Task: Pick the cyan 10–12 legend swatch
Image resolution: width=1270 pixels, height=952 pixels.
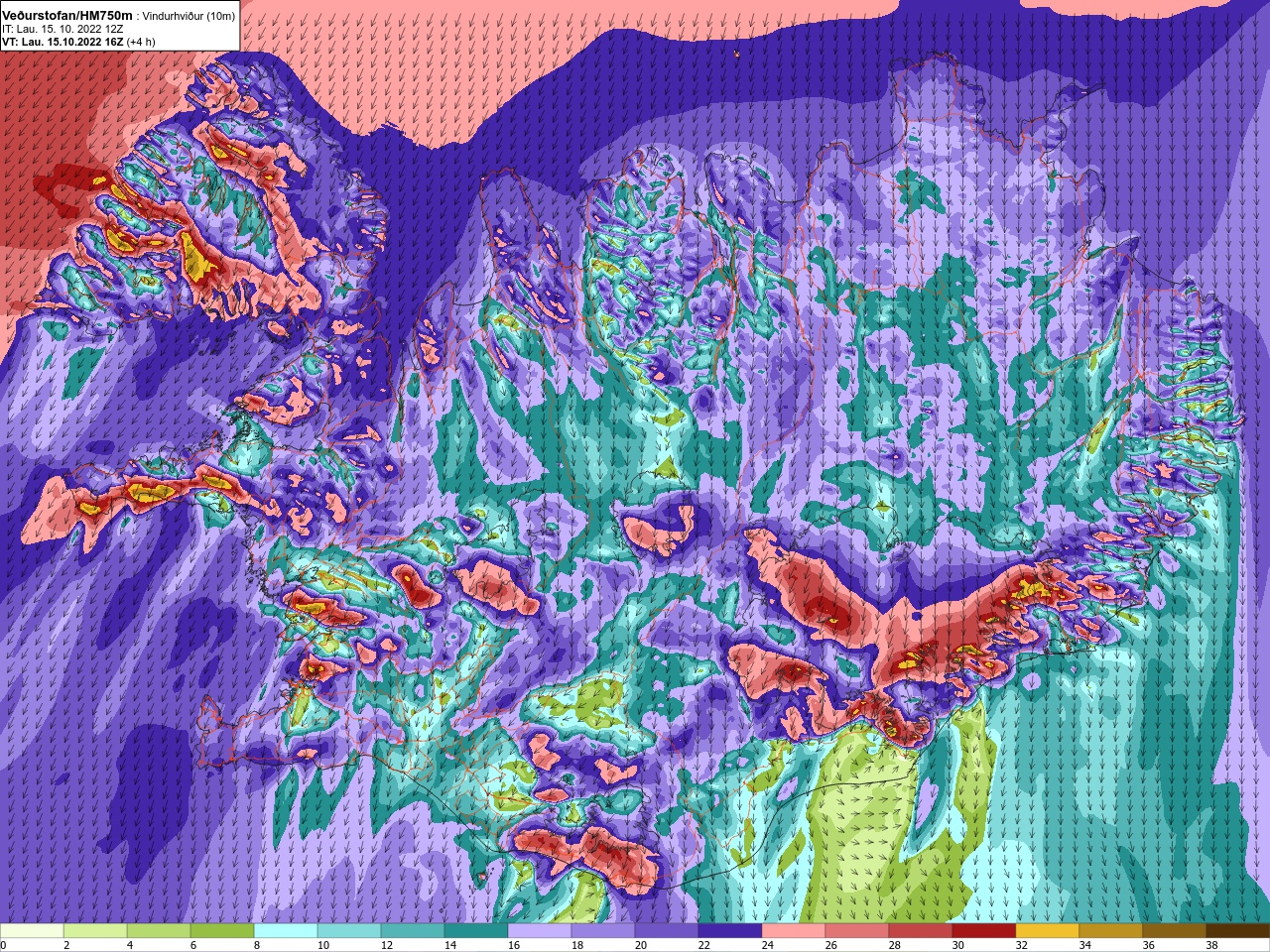Action: [349, 931]
